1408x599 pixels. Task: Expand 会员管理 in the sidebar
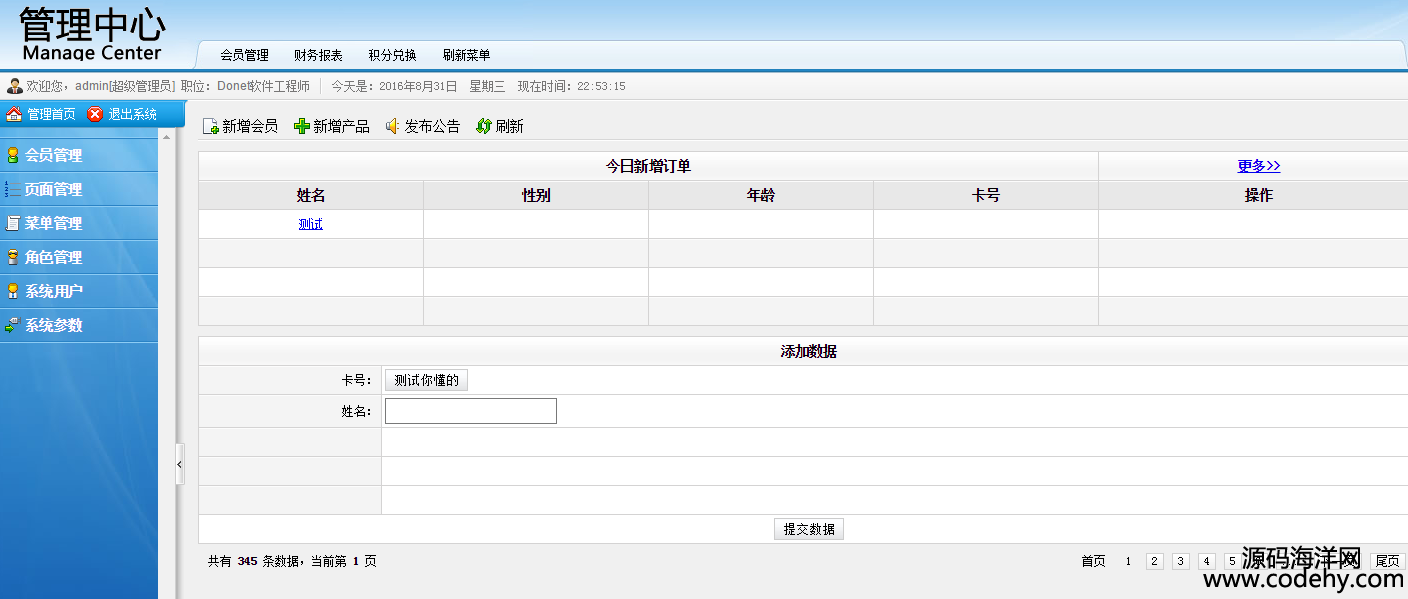53,155
